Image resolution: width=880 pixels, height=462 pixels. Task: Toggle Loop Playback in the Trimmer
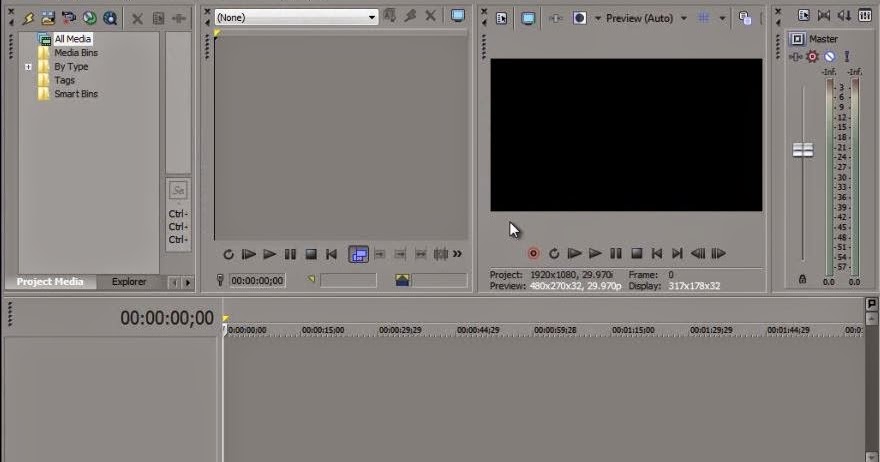(228, 254)
